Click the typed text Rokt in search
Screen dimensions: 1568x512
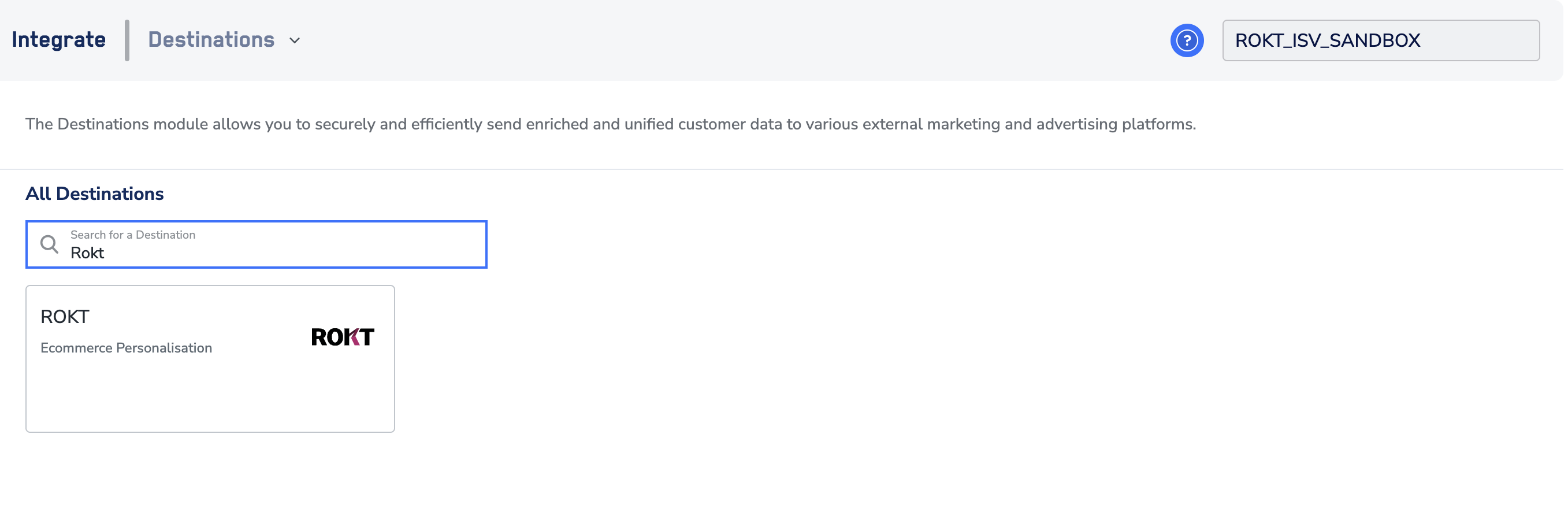pos(87,253)
